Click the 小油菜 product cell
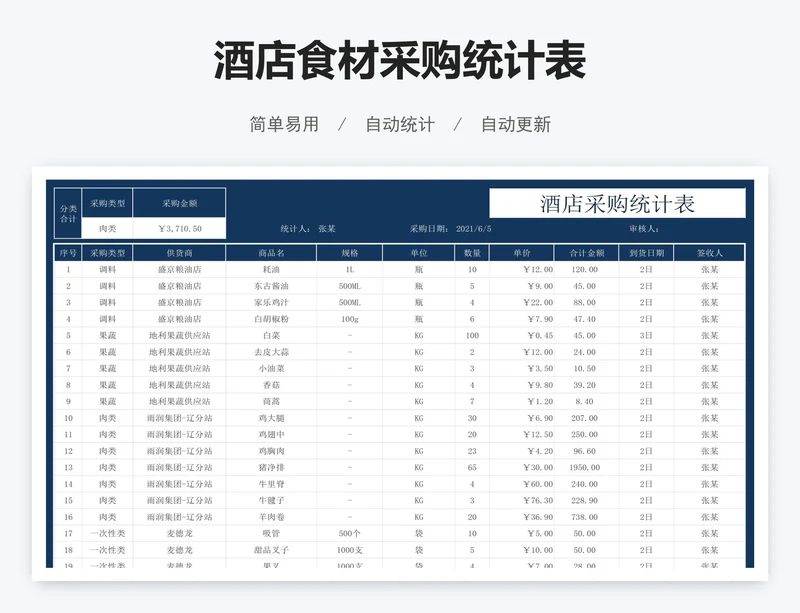Image resolution: width=800 pixels, height=613 pixels. tap(271, 369)
